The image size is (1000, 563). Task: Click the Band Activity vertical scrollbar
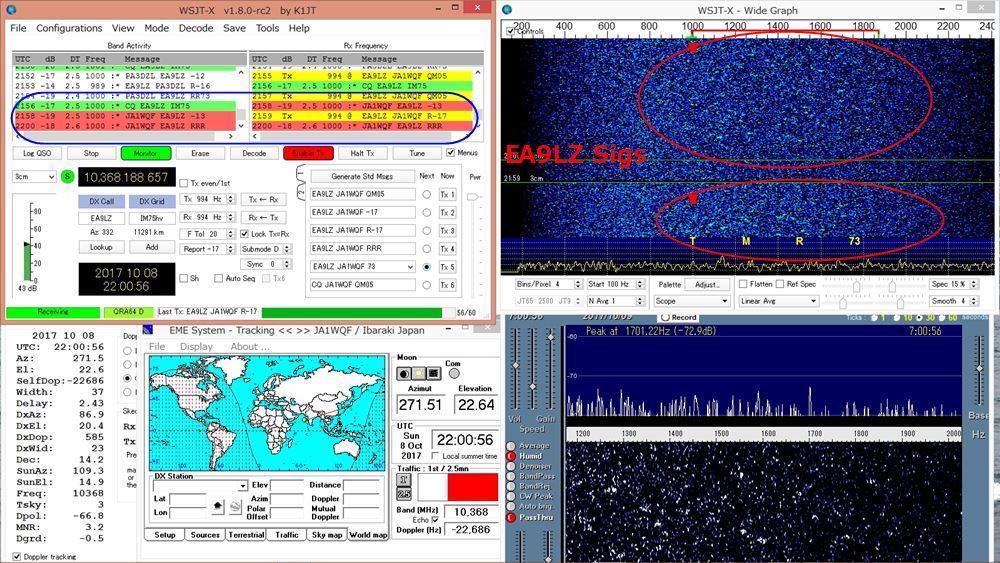(240, 98)
